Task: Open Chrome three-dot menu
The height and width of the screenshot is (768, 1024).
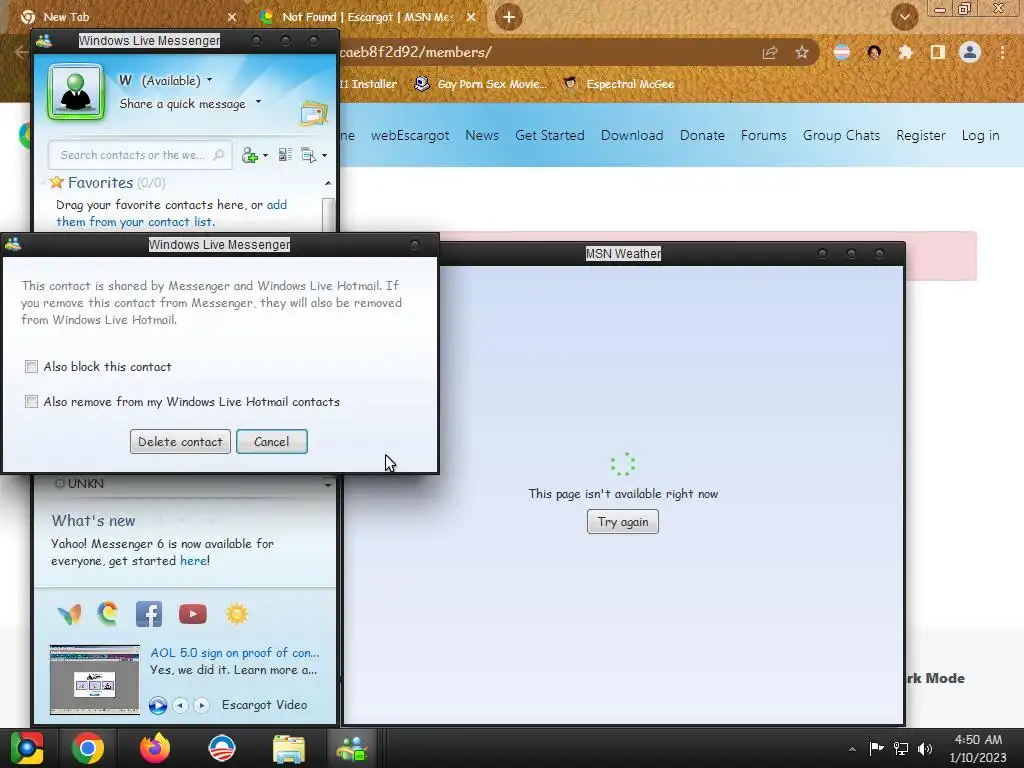Action: tap(1002, 52)
